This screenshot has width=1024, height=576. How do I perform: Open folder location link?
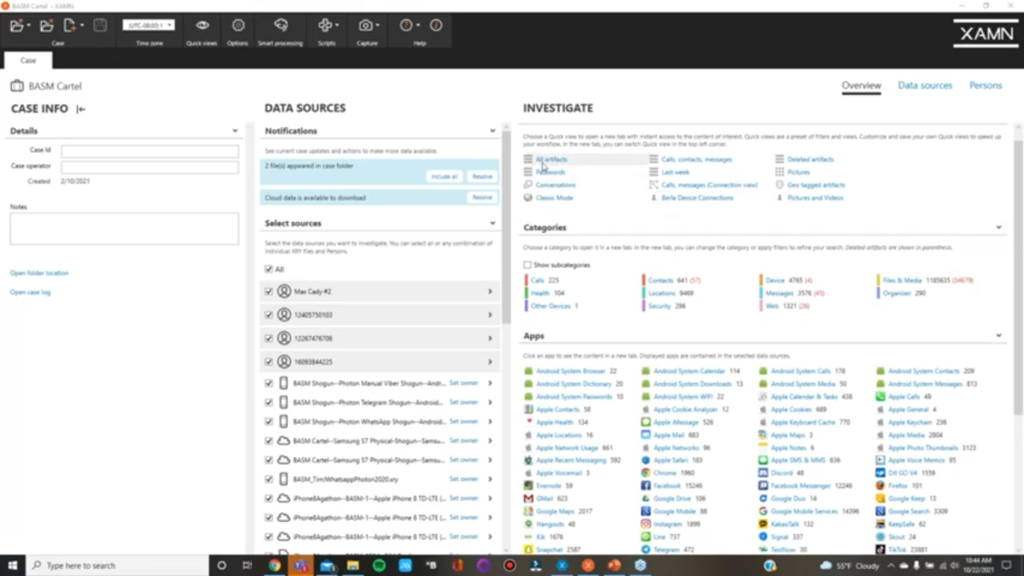coord(39,273)
